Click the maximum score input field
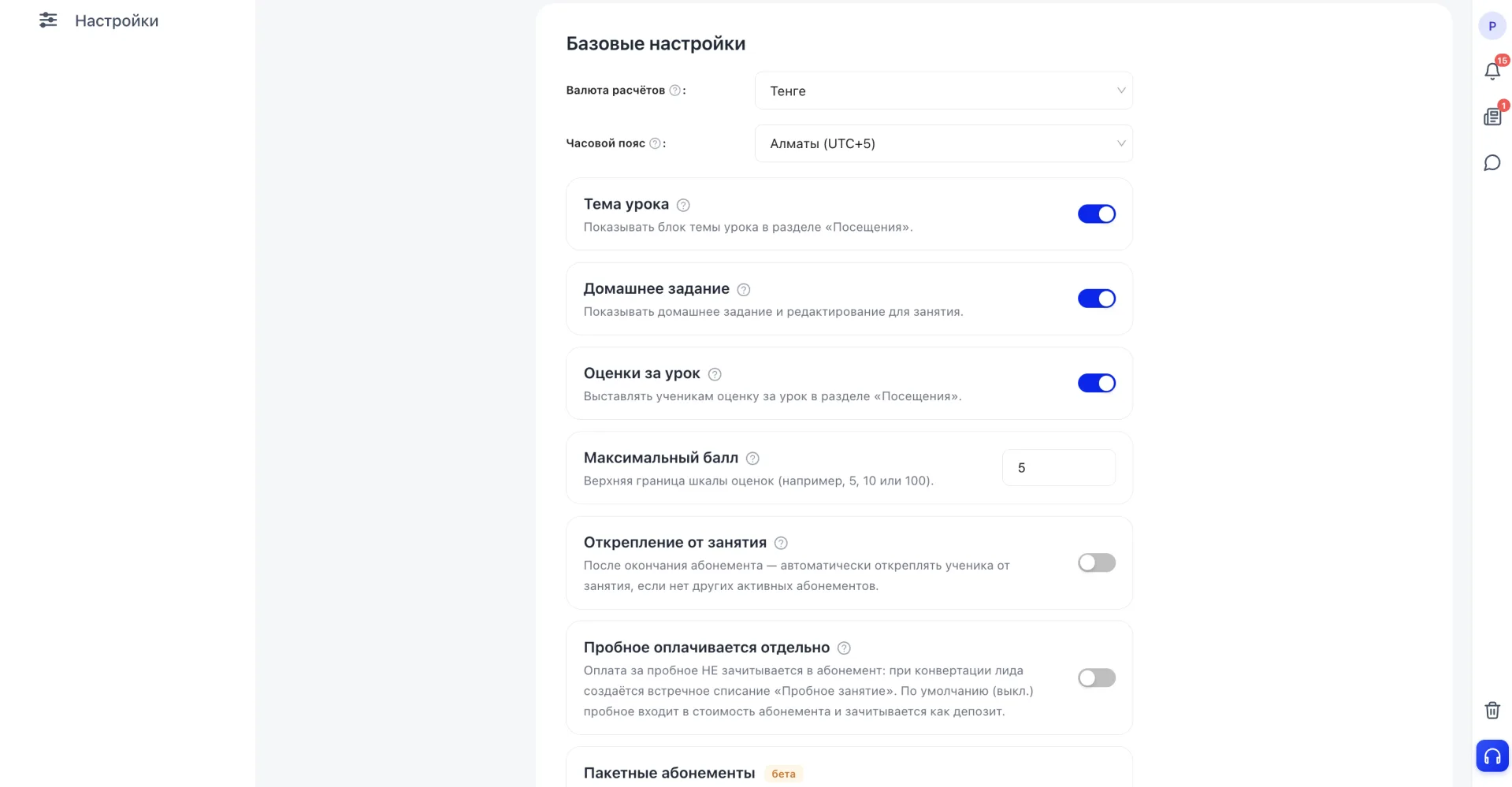The width and height of the screenshot is (1512, 787). pos(1058,468)
